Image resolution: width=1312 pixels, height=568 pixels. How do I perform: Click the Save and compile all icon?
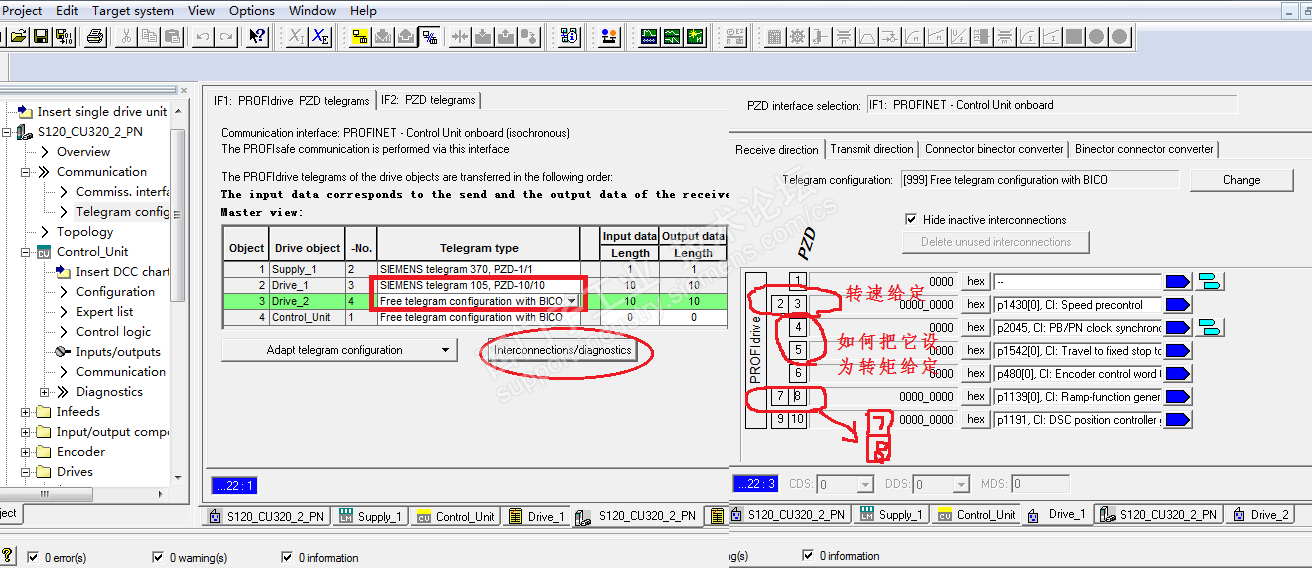[x=64, y=37]
